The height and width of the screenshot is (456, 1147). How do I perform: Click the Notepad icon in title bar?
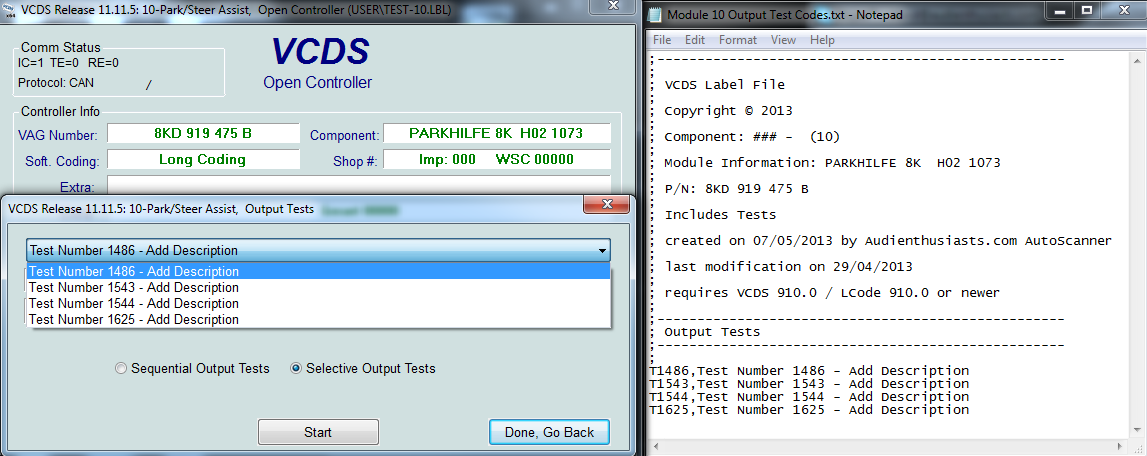[x=656, y=14]
